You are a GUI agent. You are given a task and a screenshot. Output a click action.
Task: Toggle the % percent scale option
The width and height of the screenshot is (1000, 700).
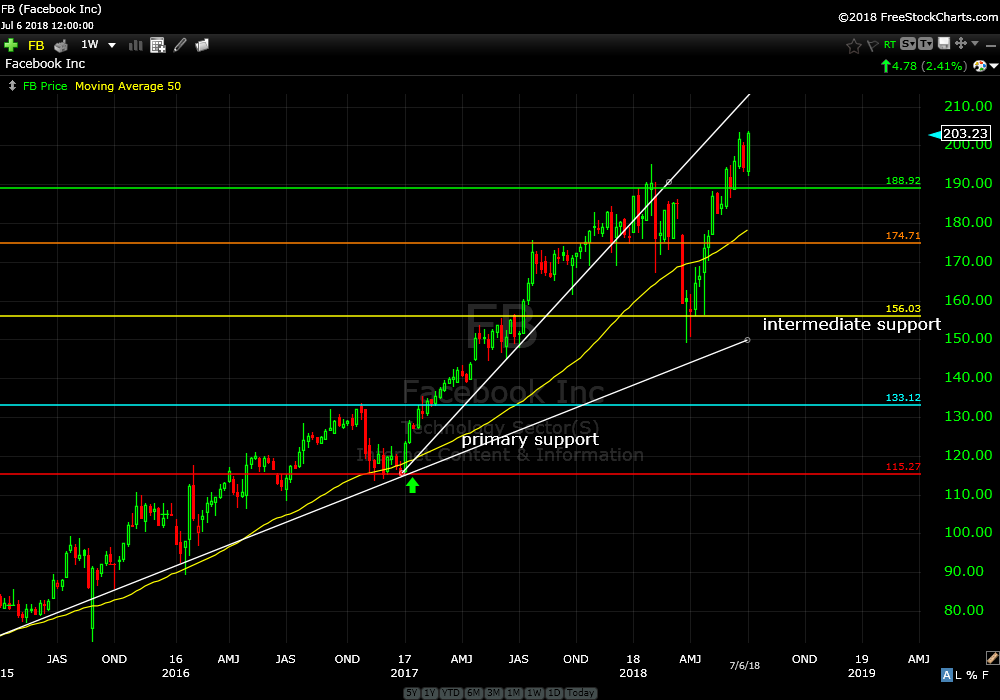click(971, 677)
